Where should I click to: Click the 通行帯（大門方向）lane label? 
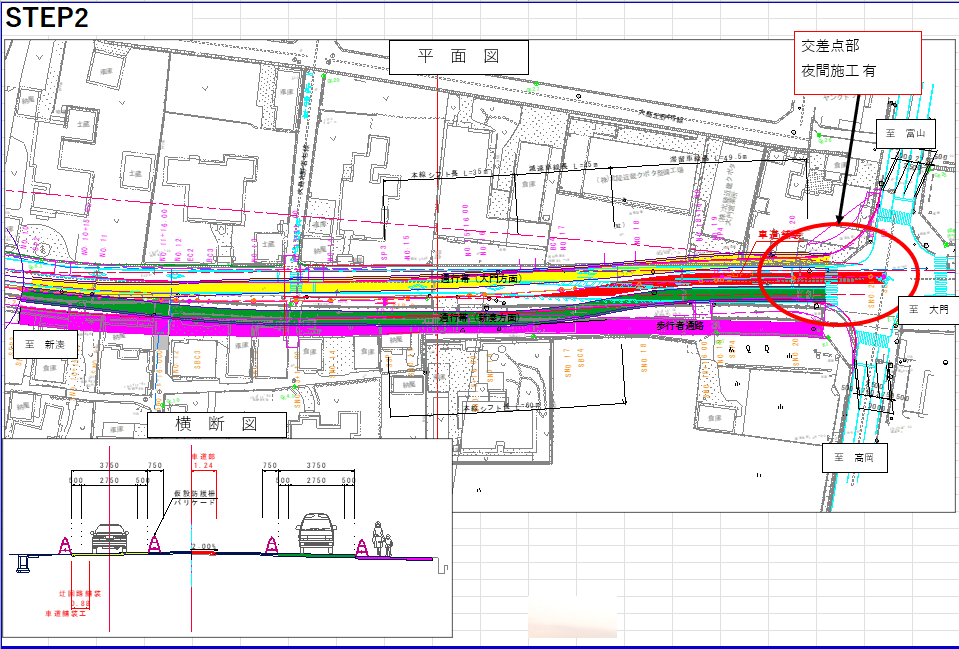click(x=482, y=278)
